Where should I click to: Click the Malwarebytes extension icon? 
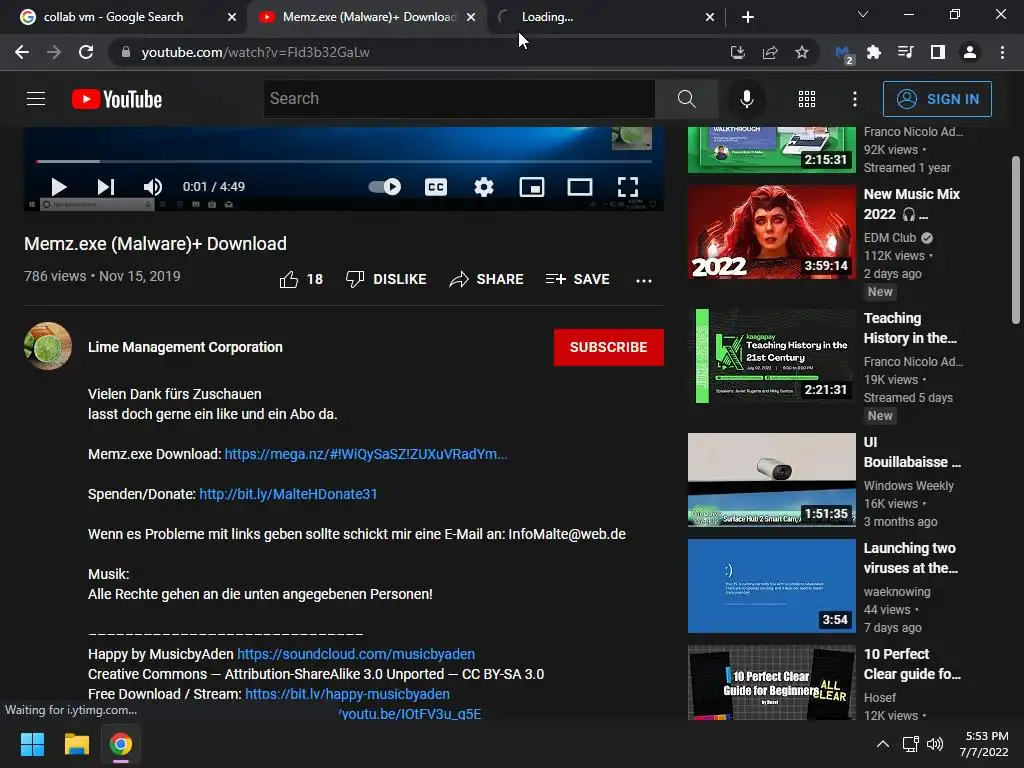(844, 54)
